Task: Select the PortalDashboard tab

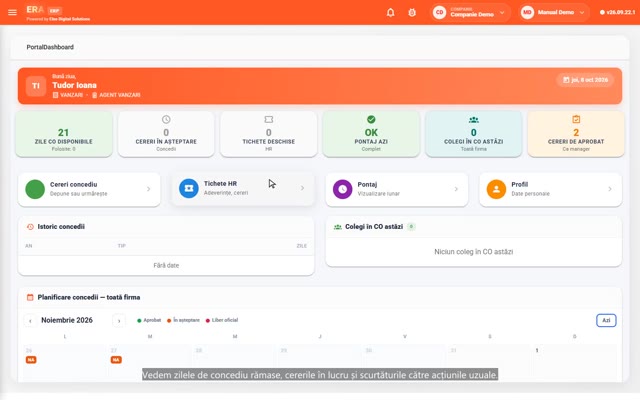Action: 50,47
